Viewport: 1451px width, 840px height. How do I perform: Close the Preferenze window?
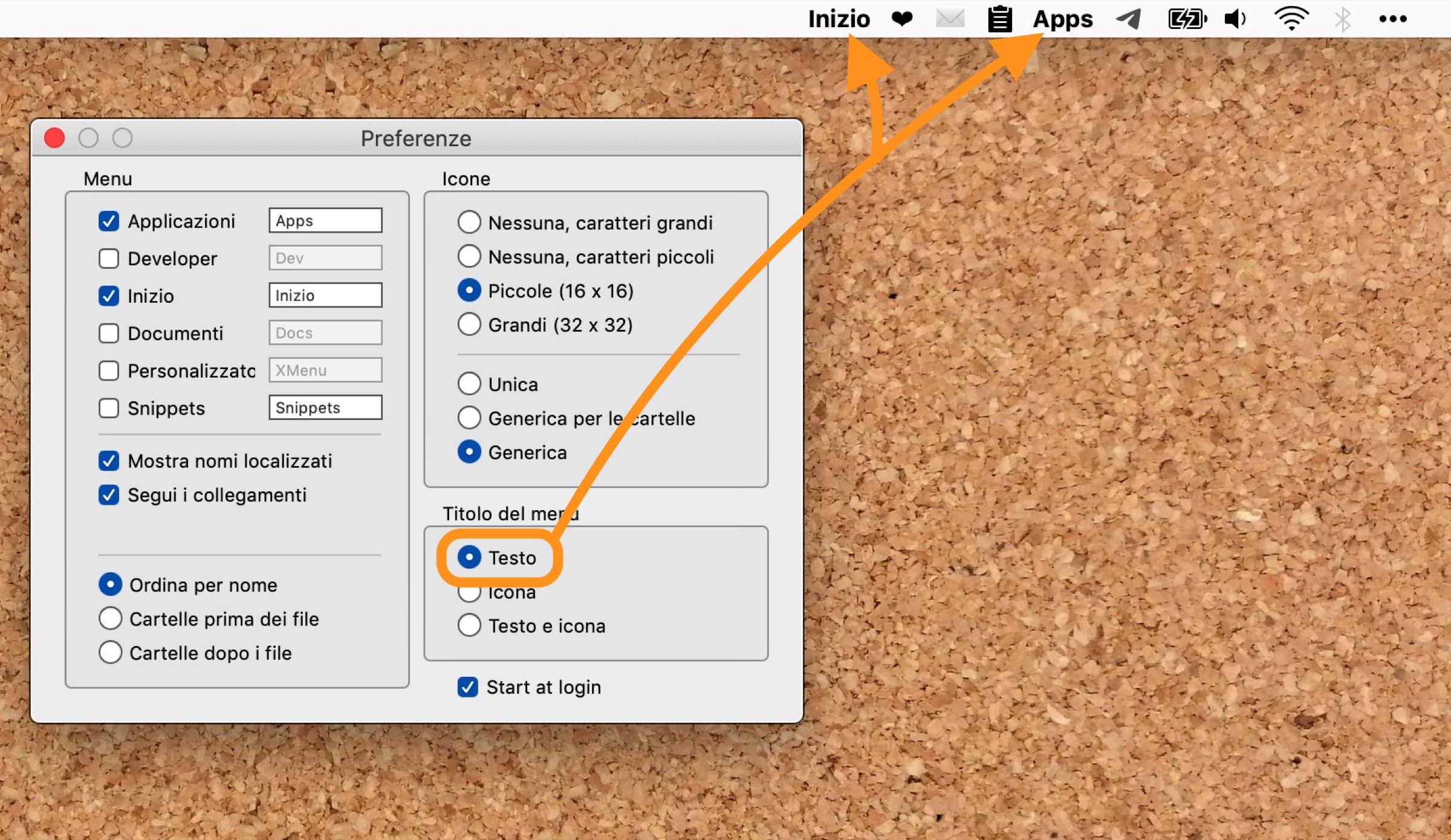(x=54, y=138)
